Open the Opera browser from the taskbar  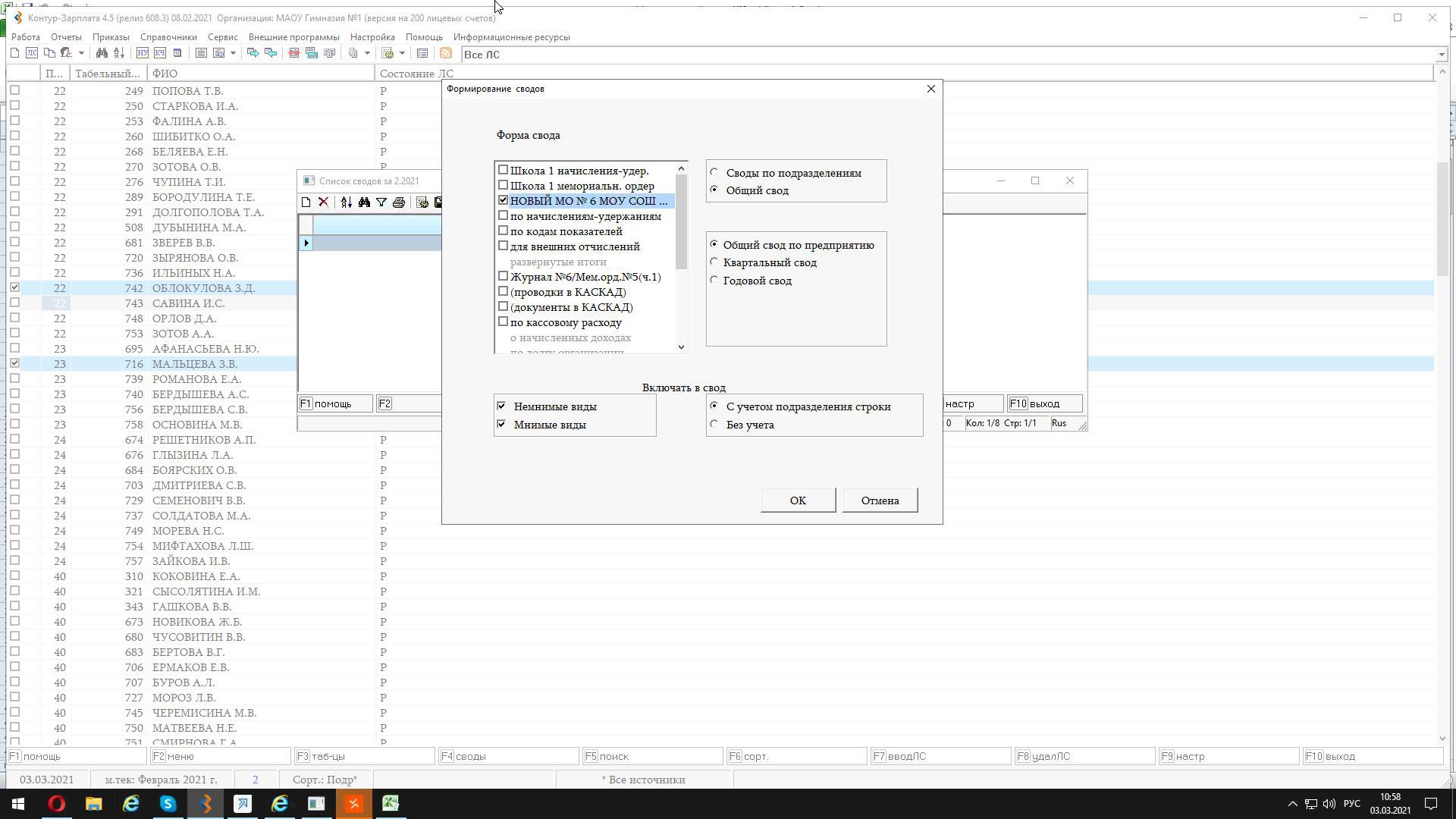pyautogui.click(x=57, y=804)
